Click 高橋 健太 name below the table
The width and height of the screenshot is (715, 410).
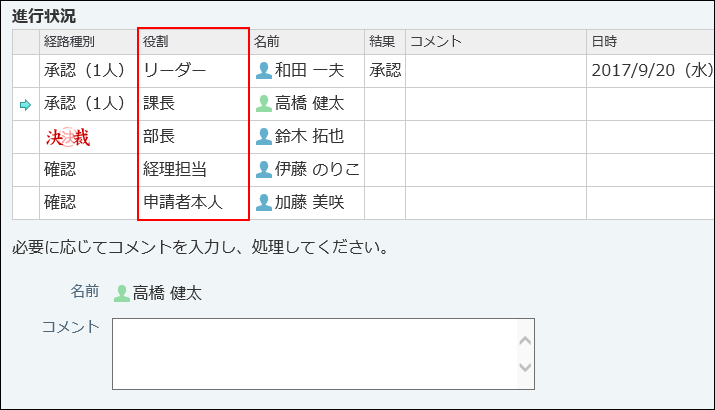pyautogui.click(x=167, y=294)
